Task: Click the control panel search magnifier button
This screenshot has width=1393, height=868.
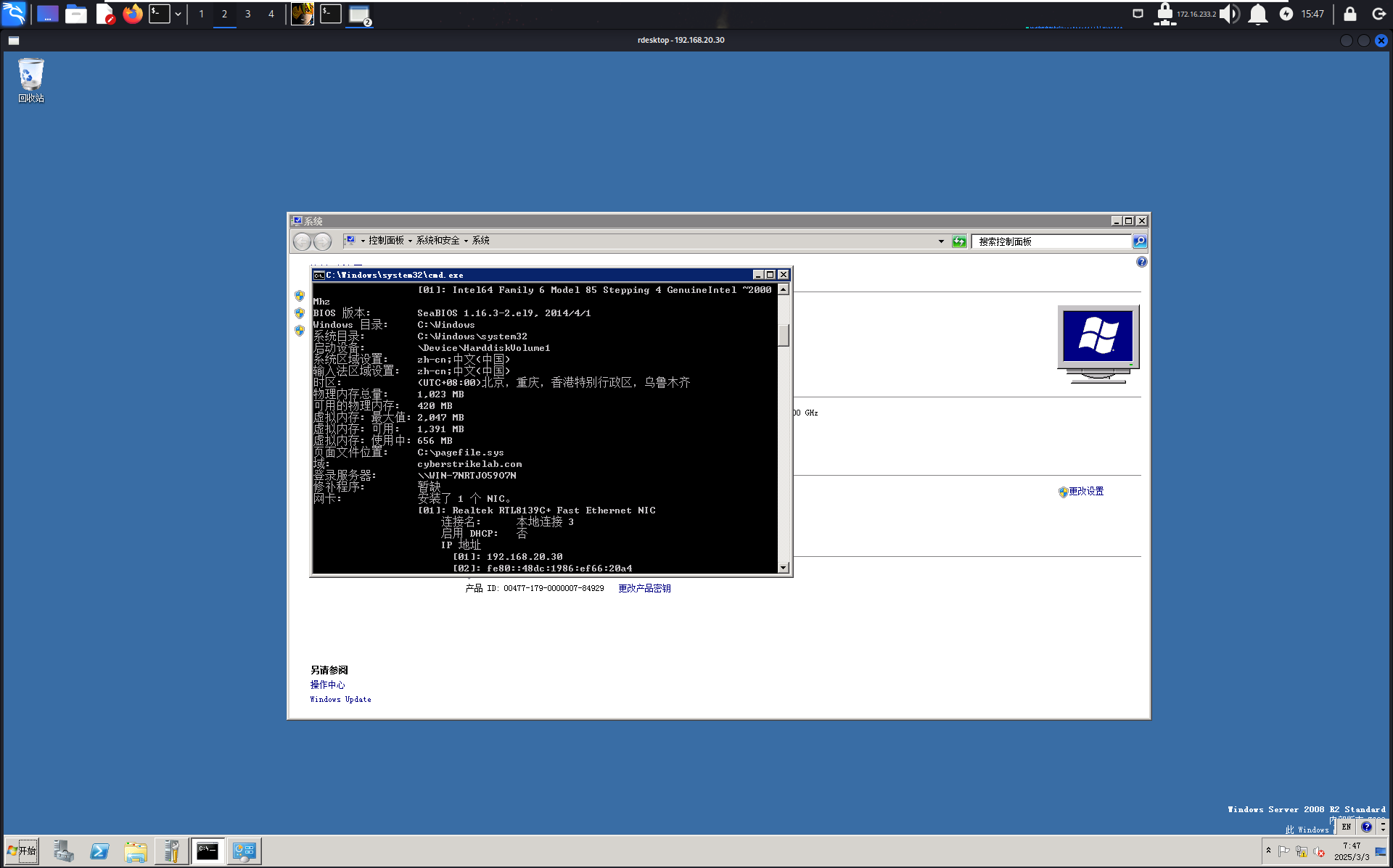Action: click(x=1140, y=241)
